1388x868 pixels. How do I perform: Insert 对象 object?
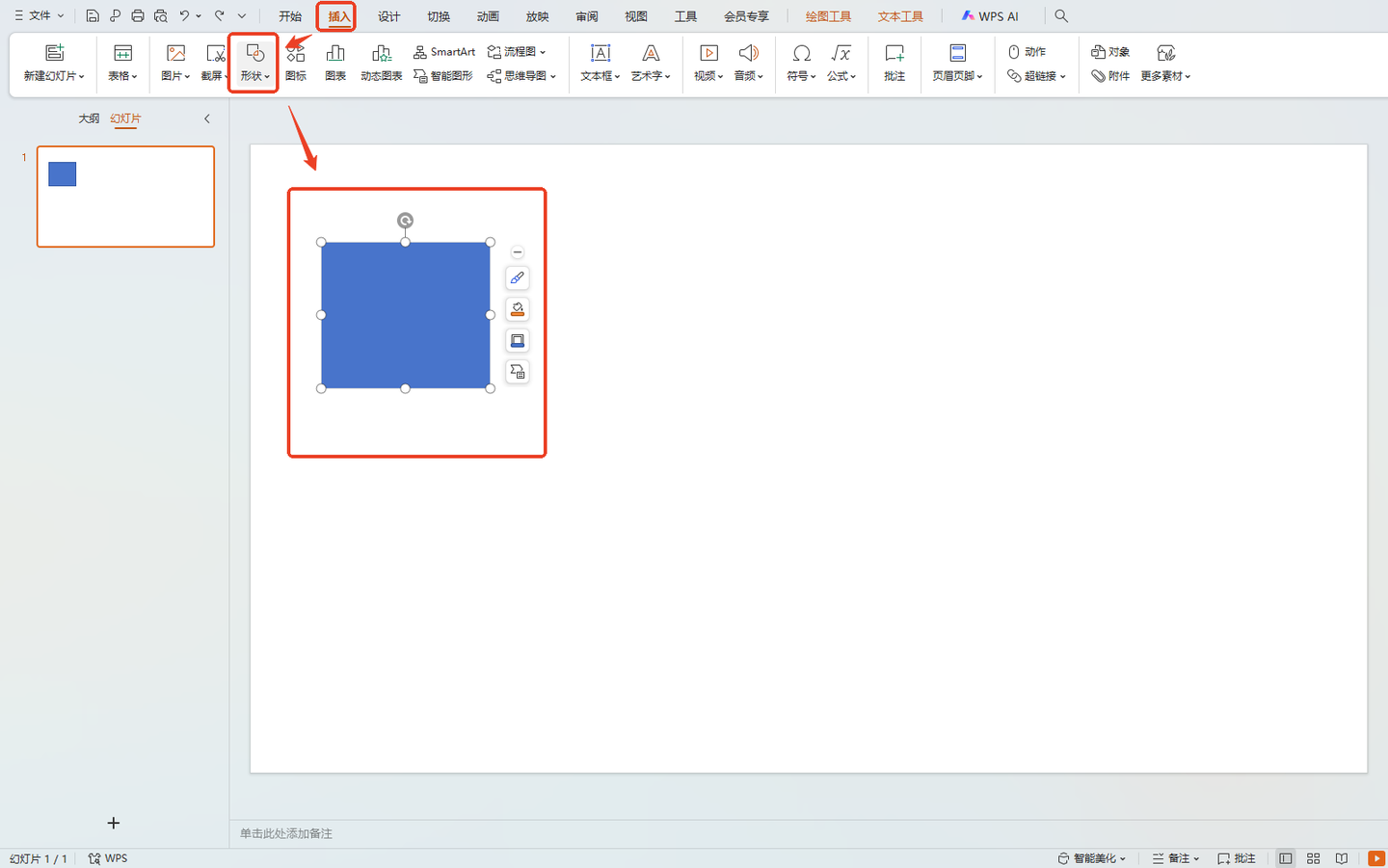[x=1110, y=51]
